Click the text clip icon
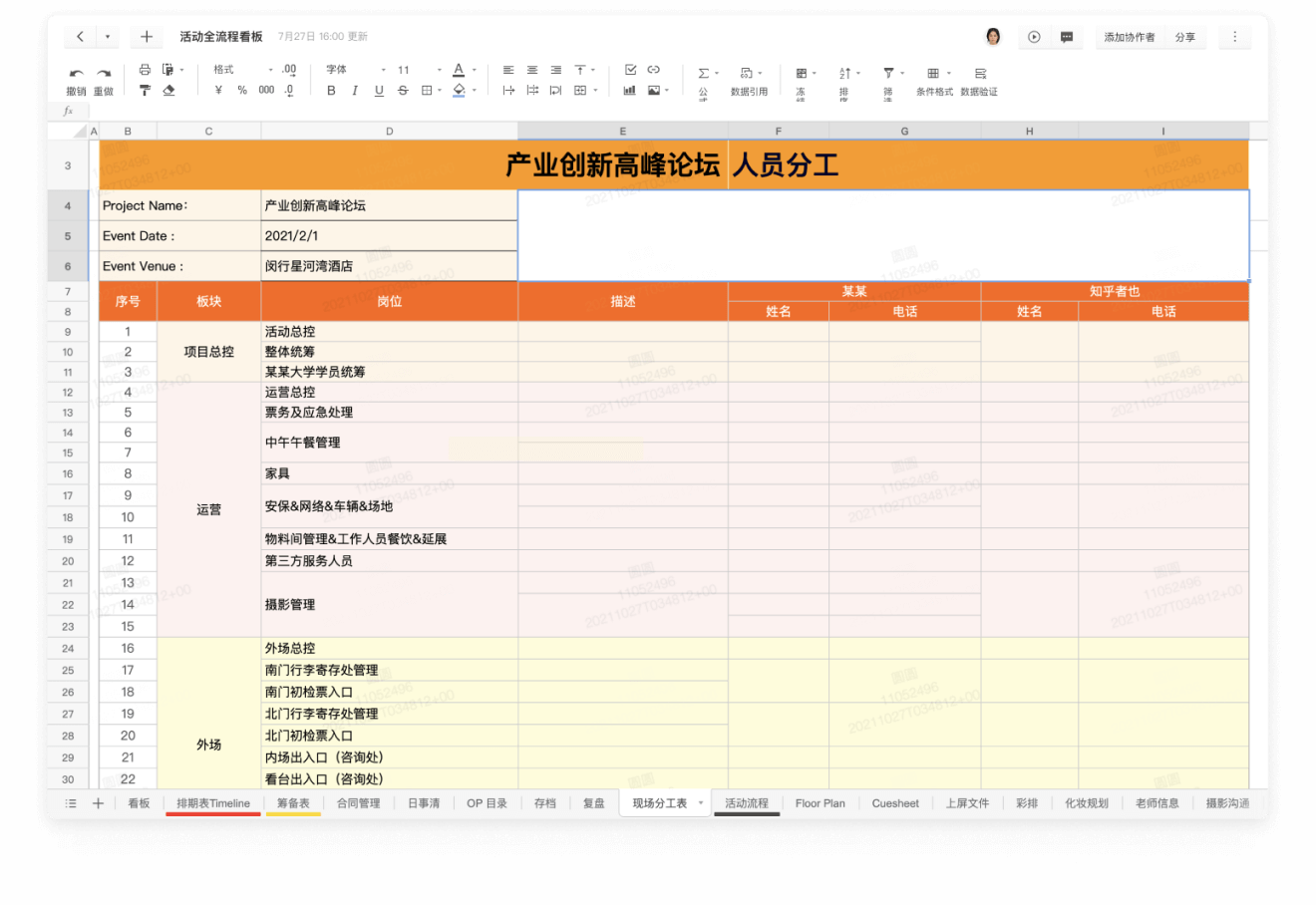 pyautogui.click(x=532, y=90)
